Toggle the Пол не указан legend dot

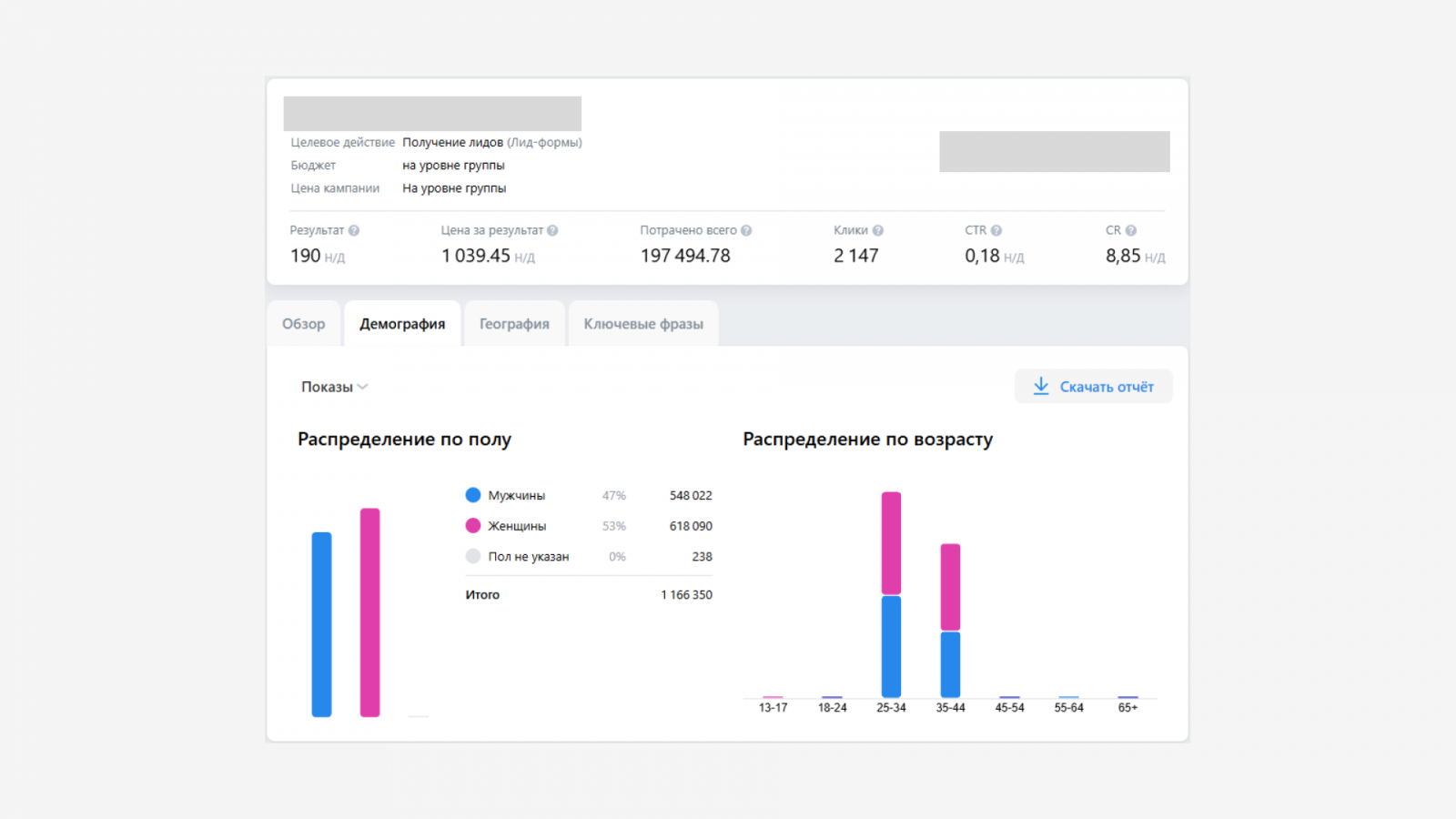point(473,556)
